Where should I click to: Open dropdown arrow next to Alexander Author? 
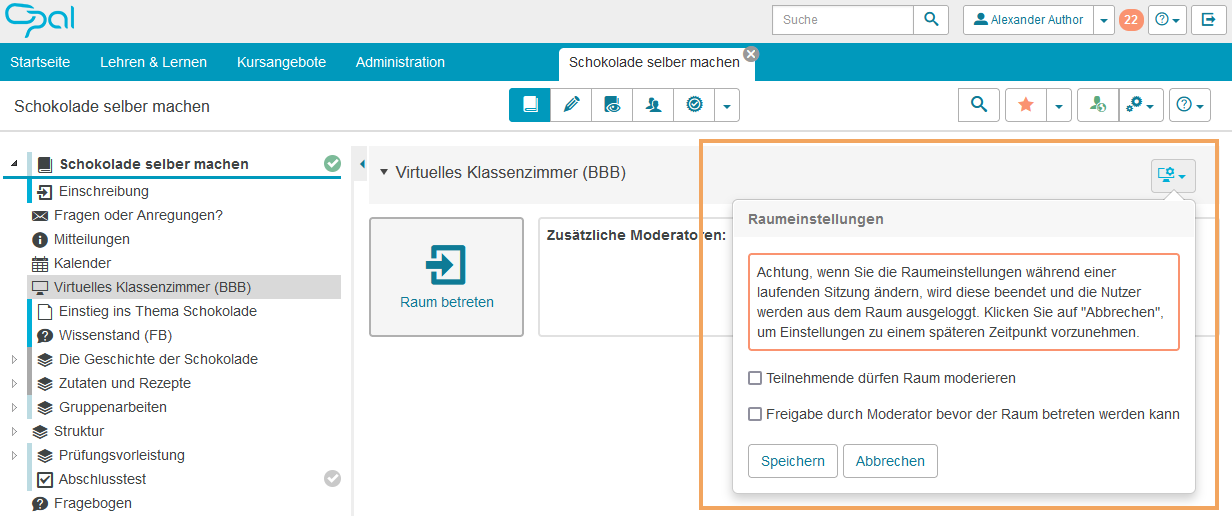pyautogui.click(x=1103, y=20)
